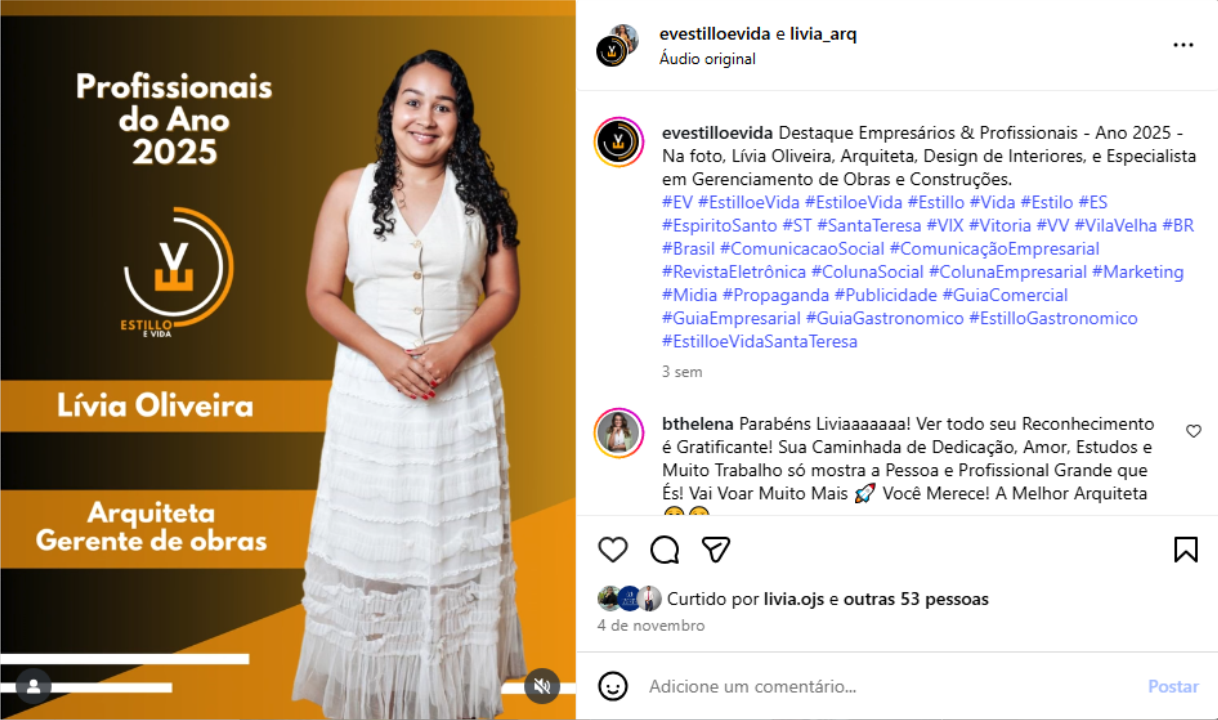Show tagged people on the video

point(33,686)
